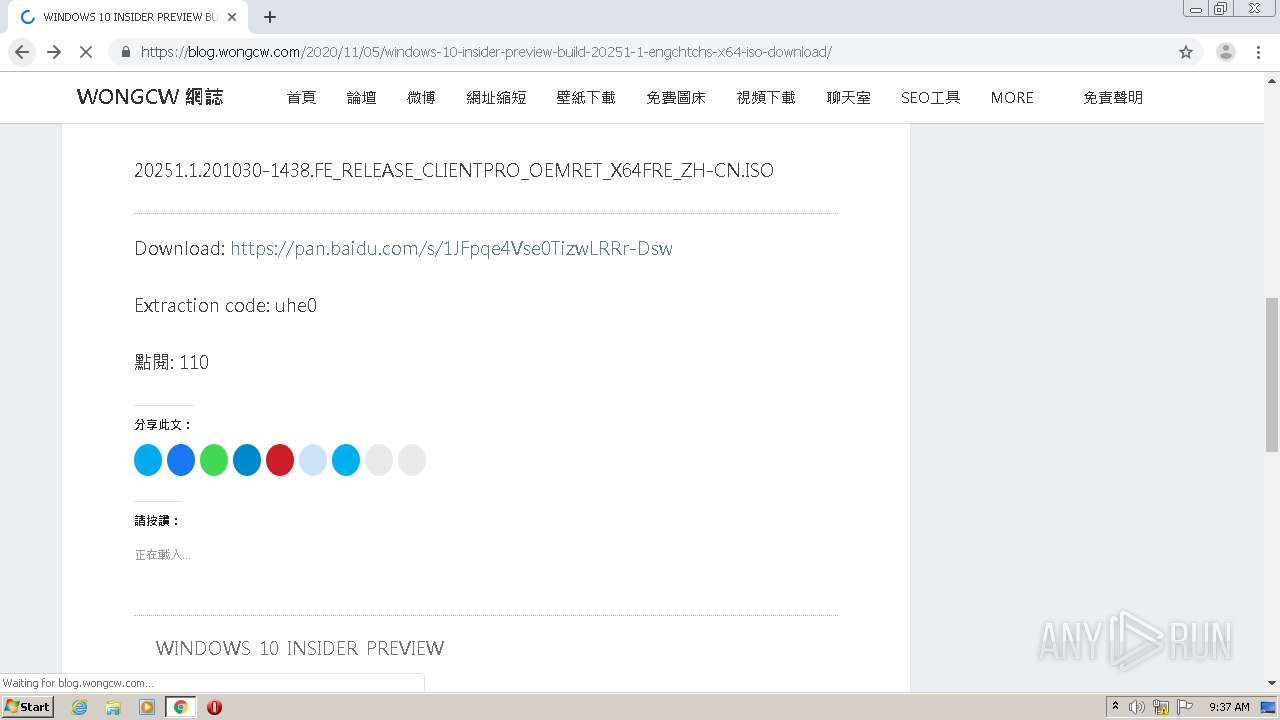Image resolution: width=1280 pixels, height=720 pixels.
Task: Click the green share circle
Action: (x=214, y=460)
